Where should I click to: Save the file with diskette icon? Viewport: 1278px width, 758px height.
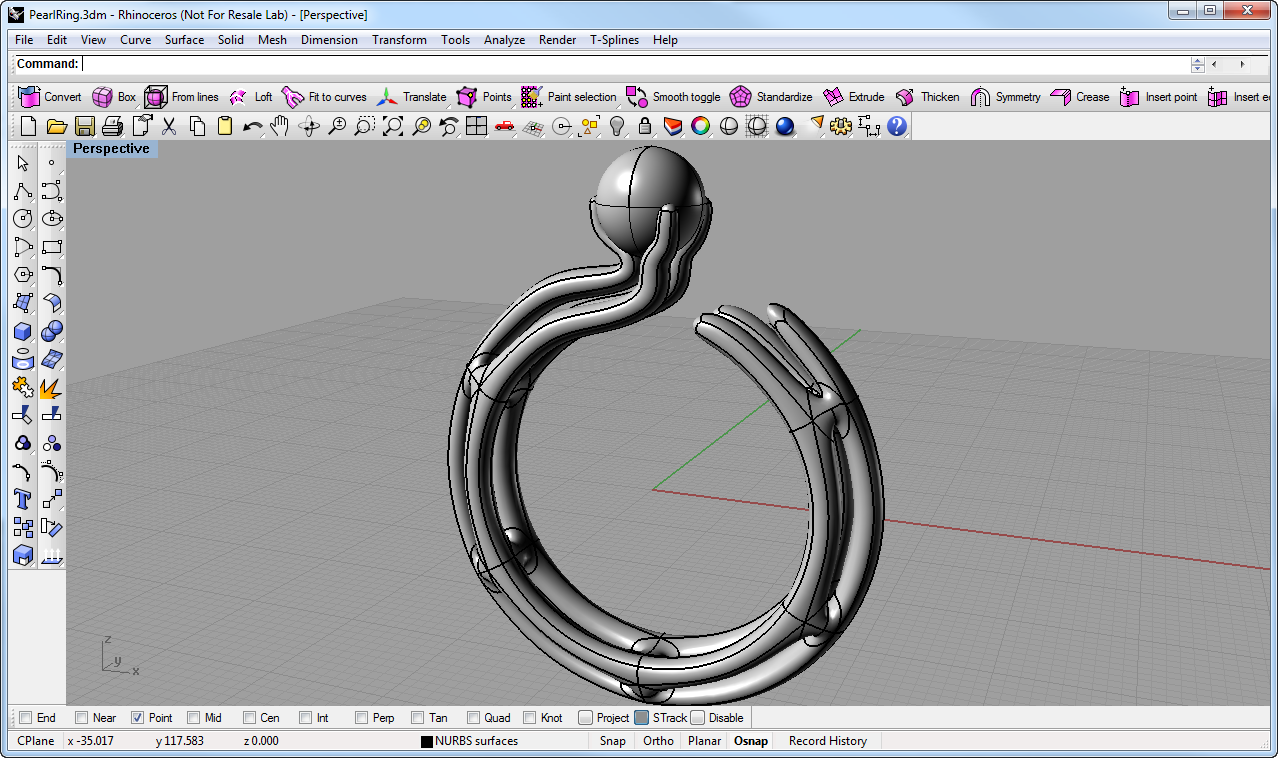click(x=84, y=126)
